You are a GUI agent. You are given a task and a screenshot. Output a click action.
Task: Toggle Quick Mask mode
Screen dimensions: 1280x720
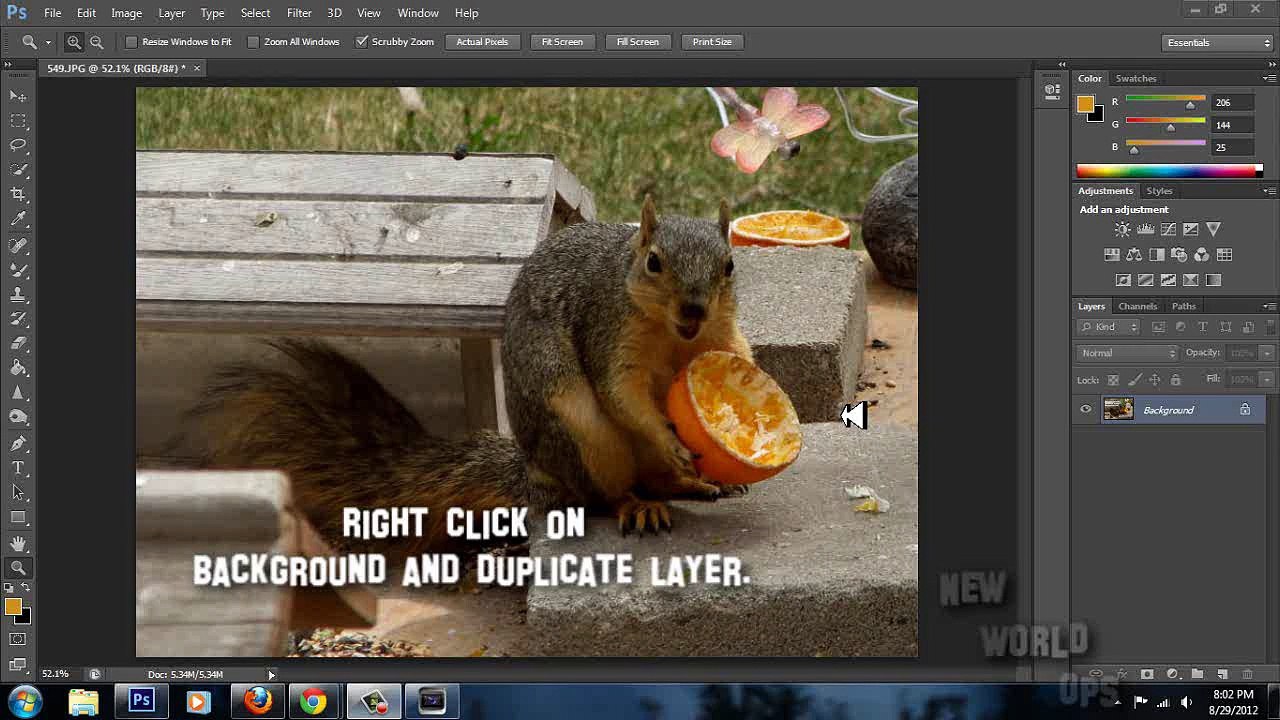[x=18, y=639]
